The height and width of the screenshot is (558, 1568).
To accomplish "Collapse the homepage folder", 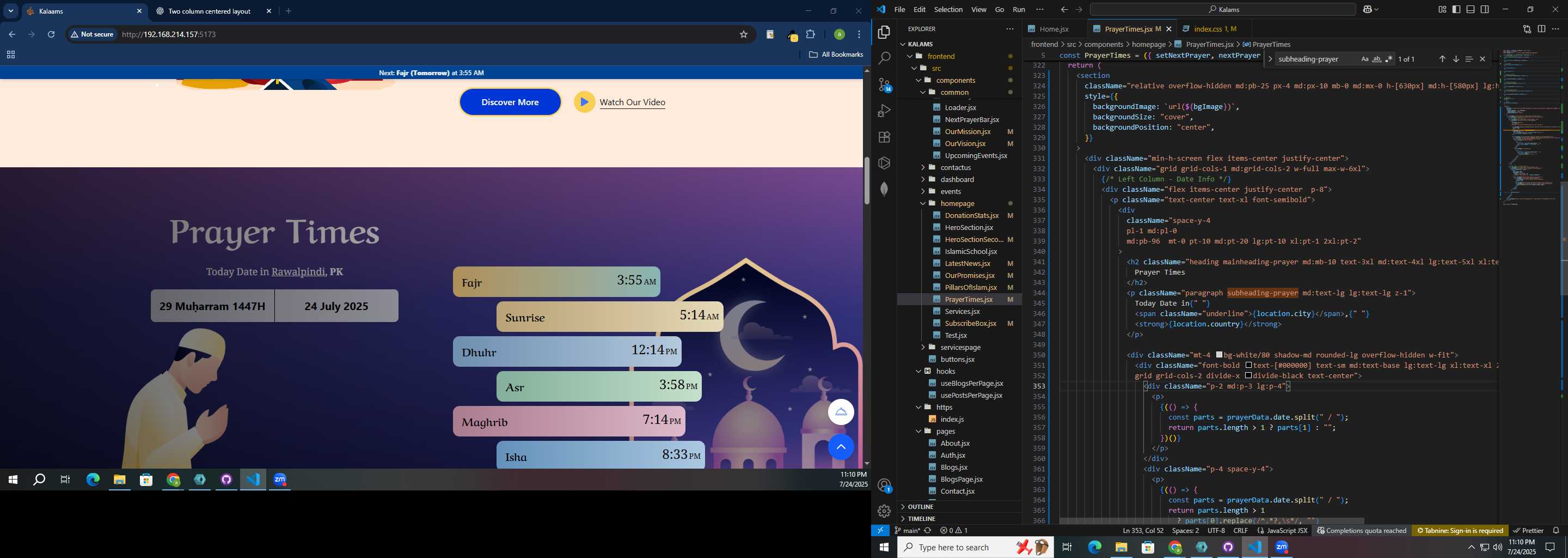I will pos(923,203).
